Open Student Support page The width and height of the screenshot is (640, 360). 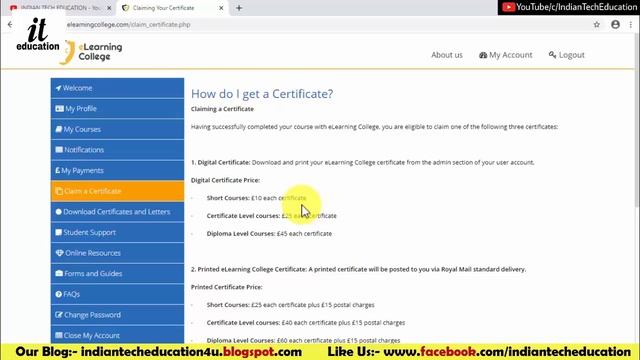tap(117, 232)
